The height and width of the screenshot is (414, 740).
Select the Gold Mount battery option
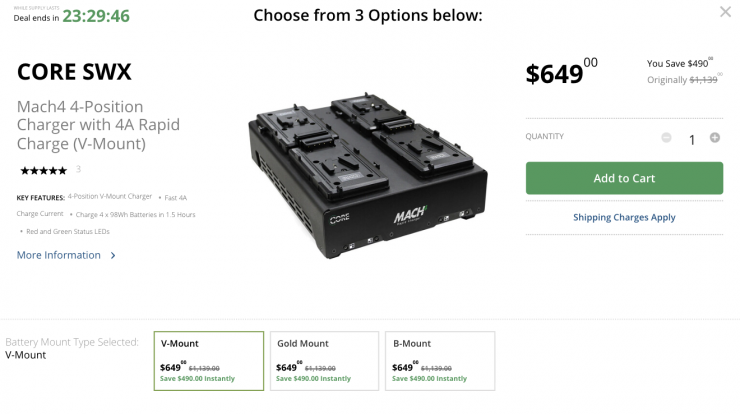click(324, 360)
